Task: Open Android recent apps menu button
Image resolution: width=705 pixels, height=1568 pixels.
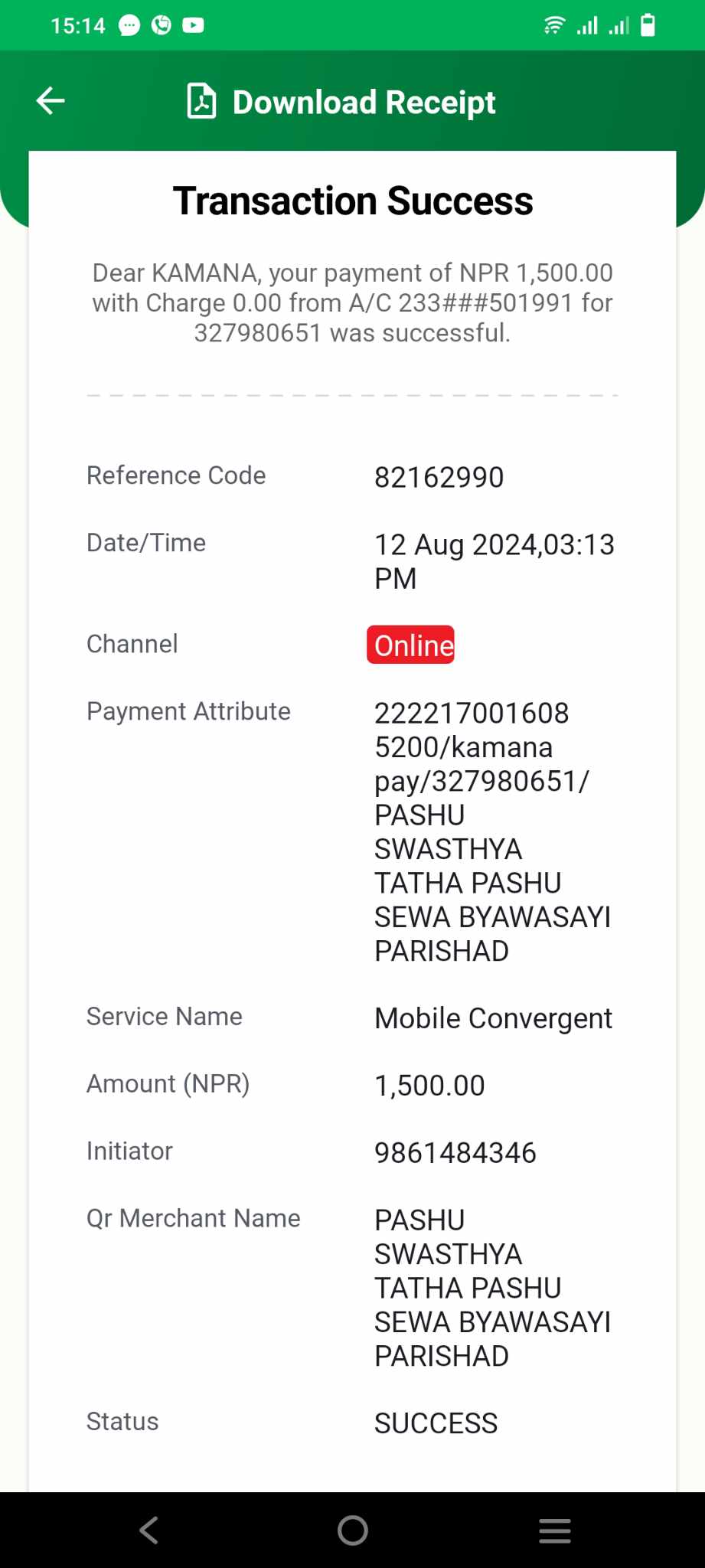Action: click(555, 1530)
